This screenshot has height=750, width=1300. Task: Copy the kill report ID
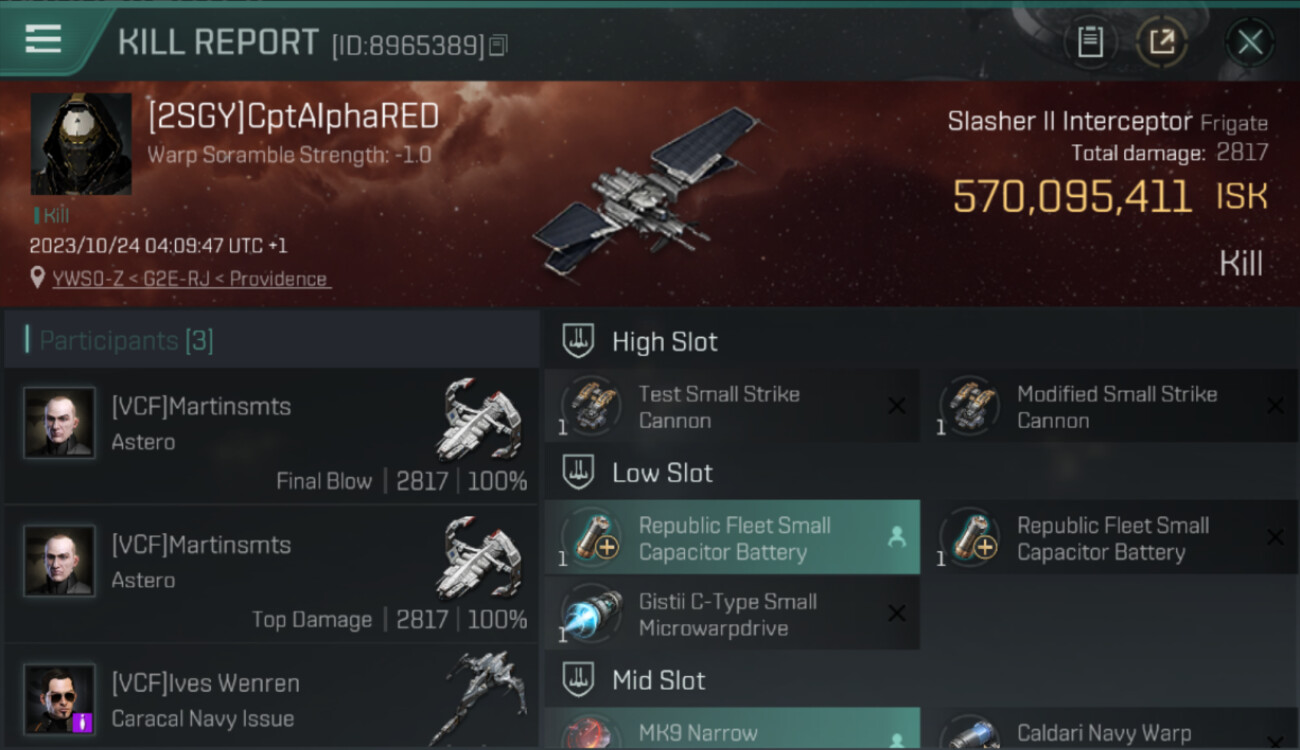coord(499,45)
